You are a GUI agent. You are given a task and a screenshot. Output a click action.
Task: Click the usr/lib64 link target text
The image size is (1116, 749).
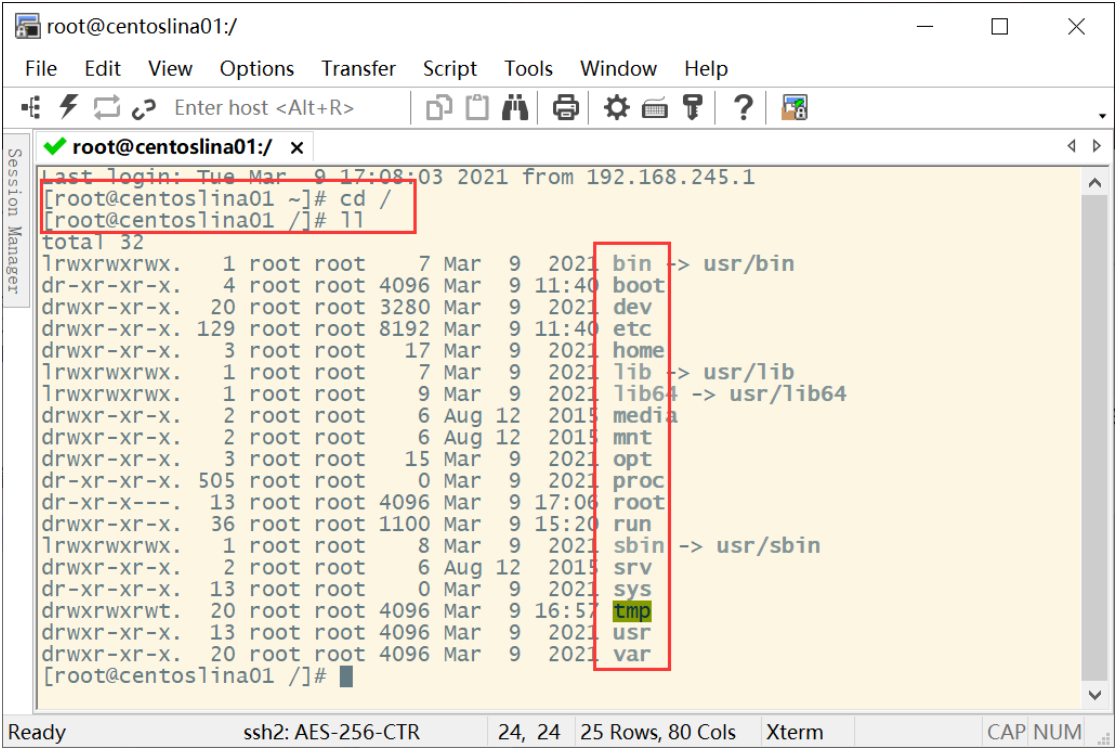pyautogui.click(x=788, y=394)
